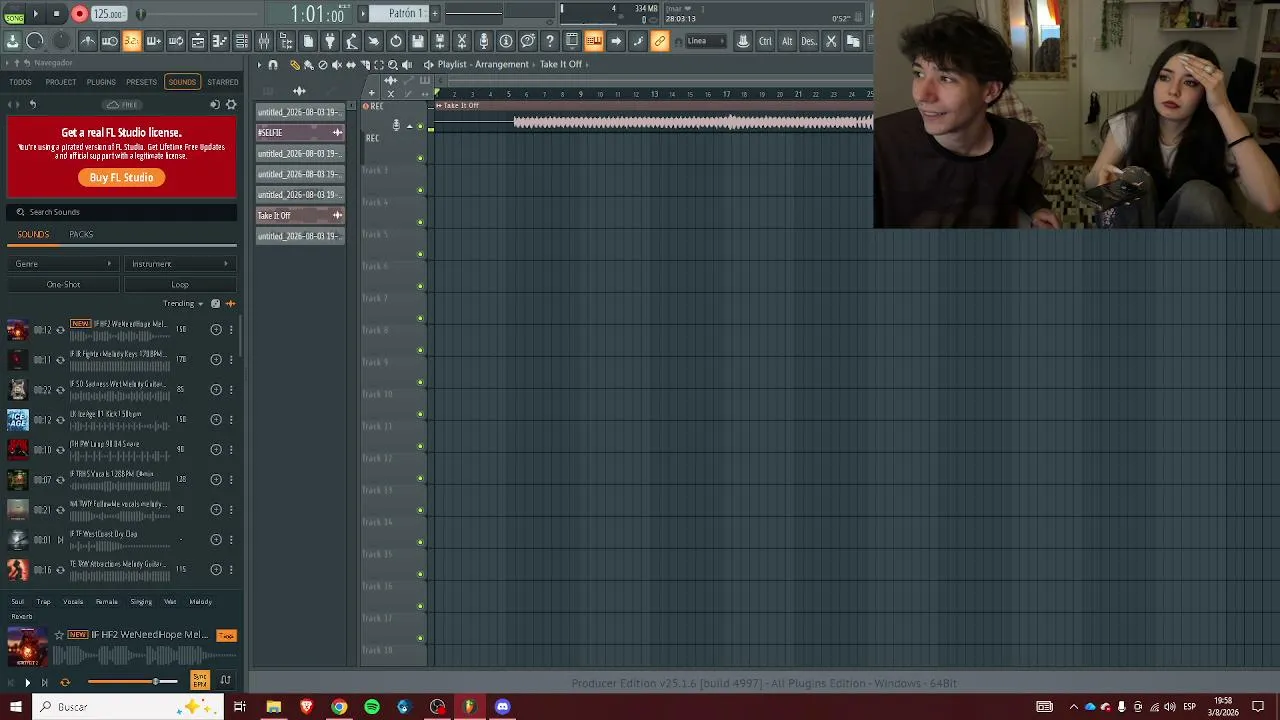Open Spotify from the Windows taskbar
Image resolution: width=1280 pixels, height=720 pixels.
tap(372, 707)
